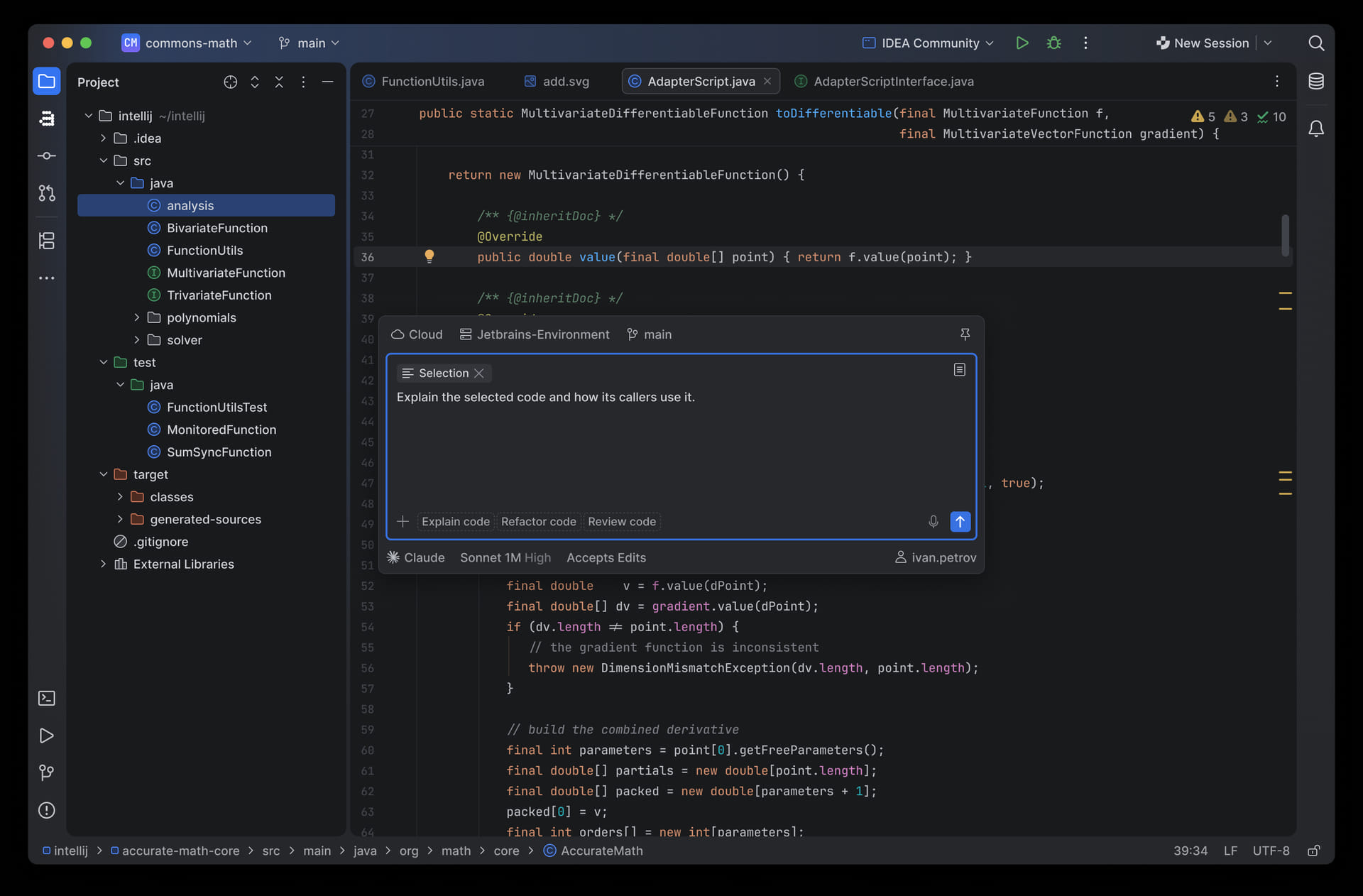Click inside the AI prompt text field
This screenshot has width=1363, height=896.
pyautogui.click(x=681, y=446)
